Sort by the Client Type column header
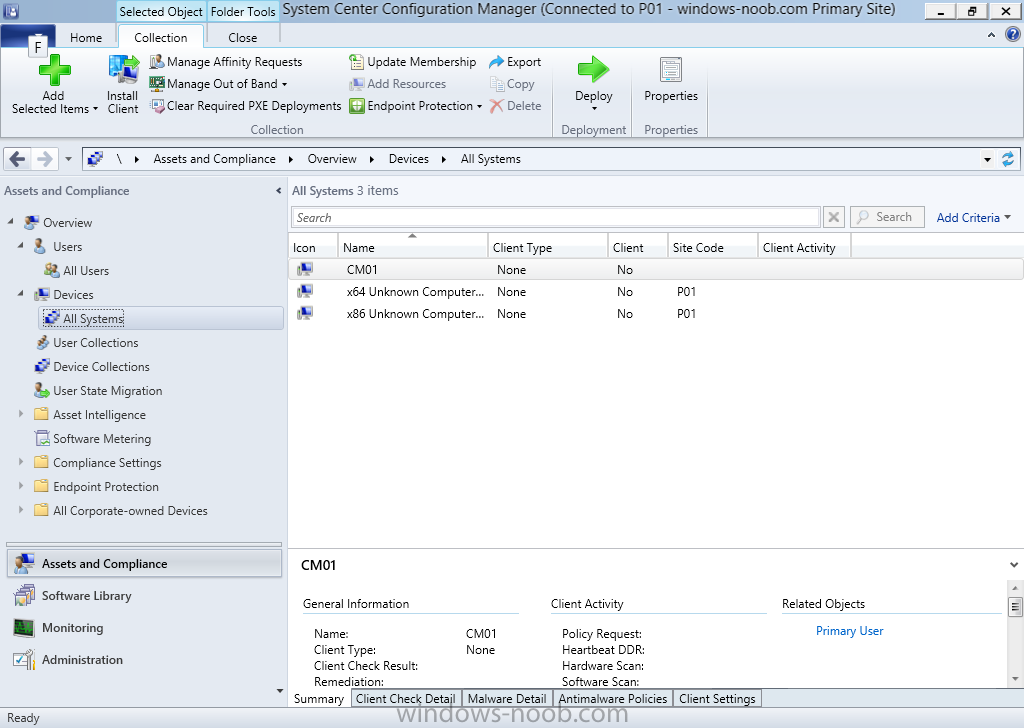 pyautogui.click(x=547, y=247)
